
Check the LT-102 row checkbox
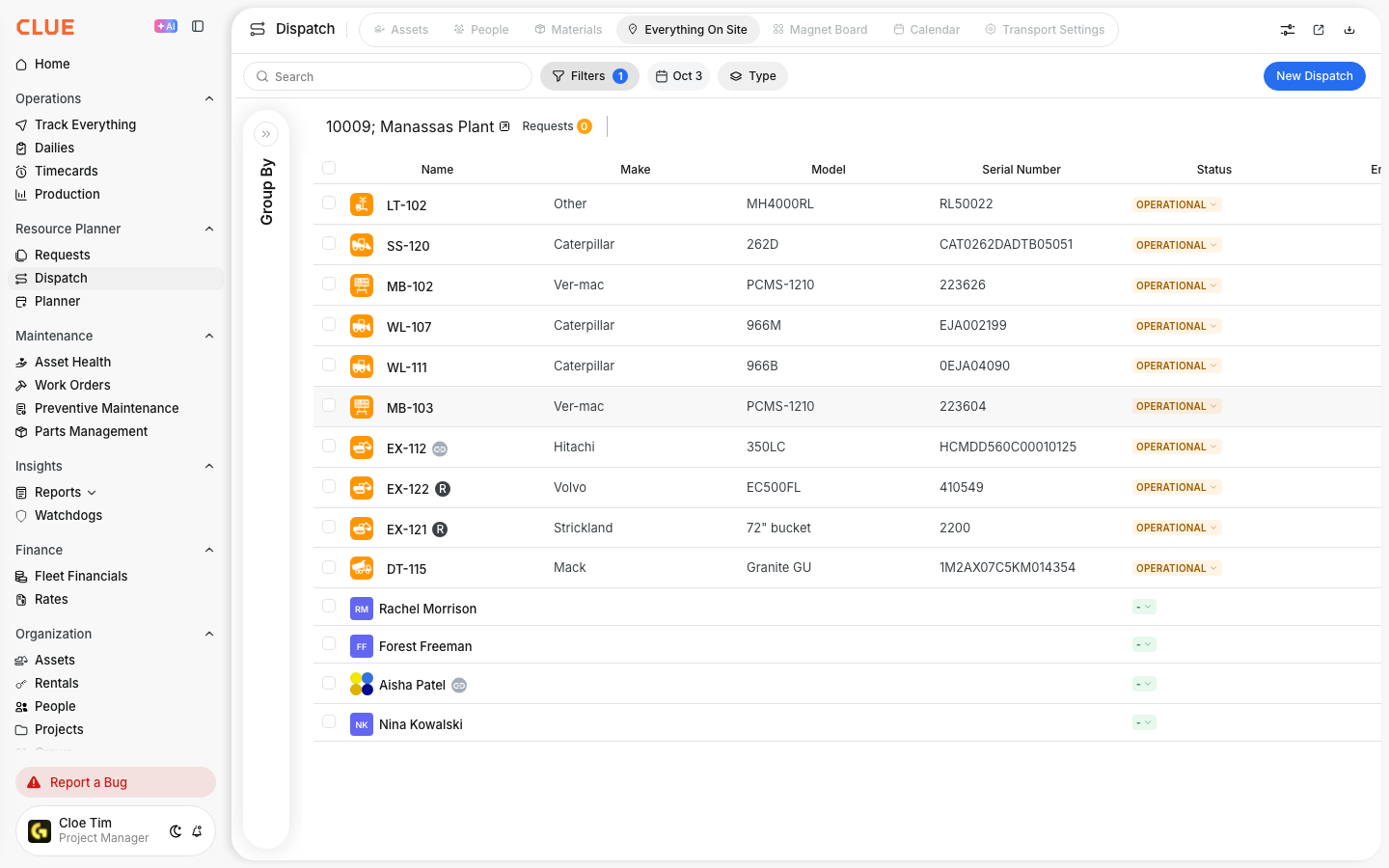tap(329, 203)
